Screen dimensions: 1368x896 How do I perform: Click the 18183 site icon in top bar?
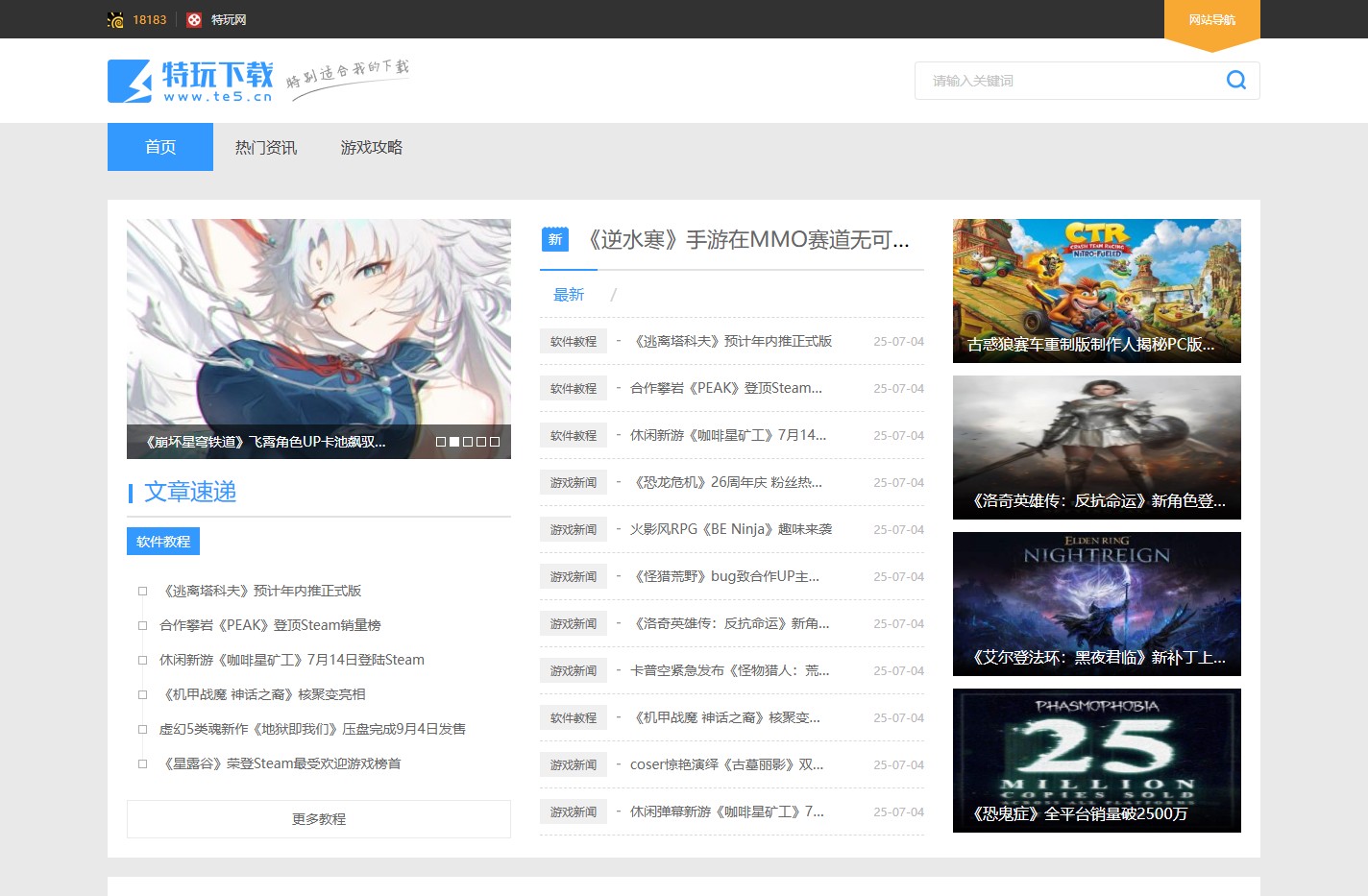coord(115,19)
